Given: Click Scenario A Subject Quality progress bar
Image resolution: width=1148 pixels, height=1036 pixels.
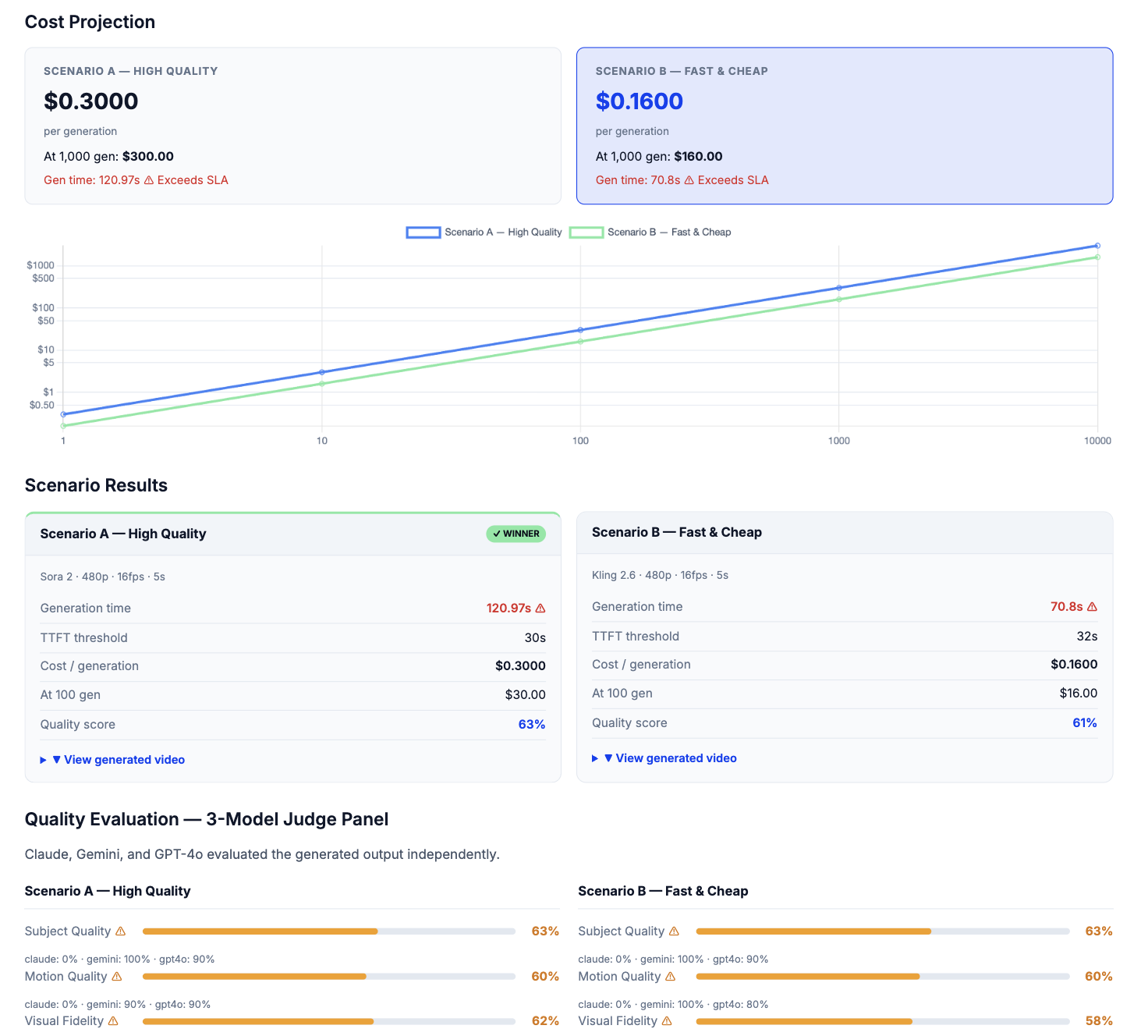Looking at the screenshot, I should click(329, 931).
